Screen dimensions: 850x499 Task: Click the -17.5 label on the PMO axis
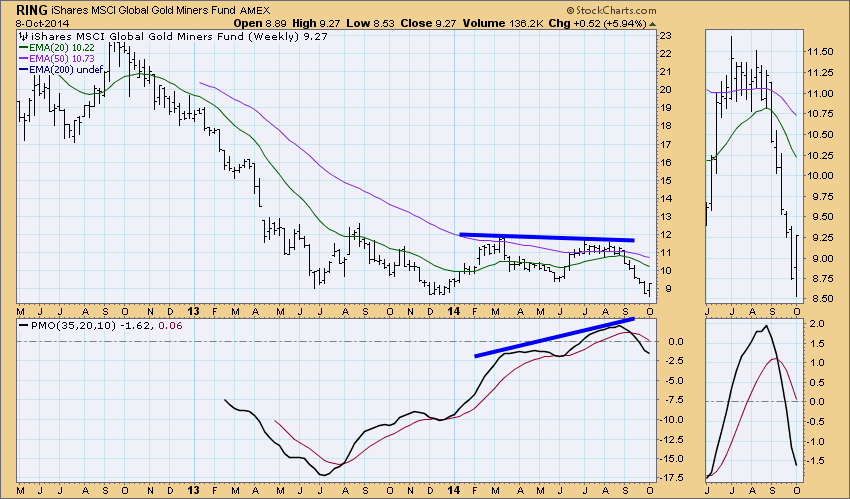point(671,478)
